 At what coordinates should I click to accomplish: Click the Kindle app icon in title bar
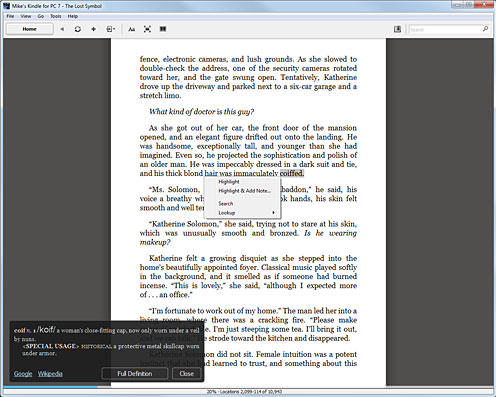tap(6, 6)
